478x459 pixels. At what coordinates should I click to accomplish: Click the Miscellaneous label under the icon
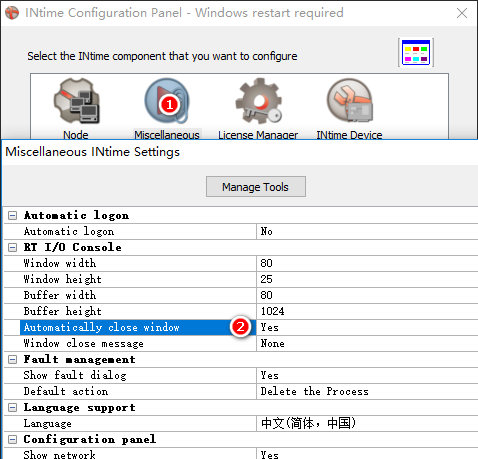pyautogui.click(x=167, y=135)
